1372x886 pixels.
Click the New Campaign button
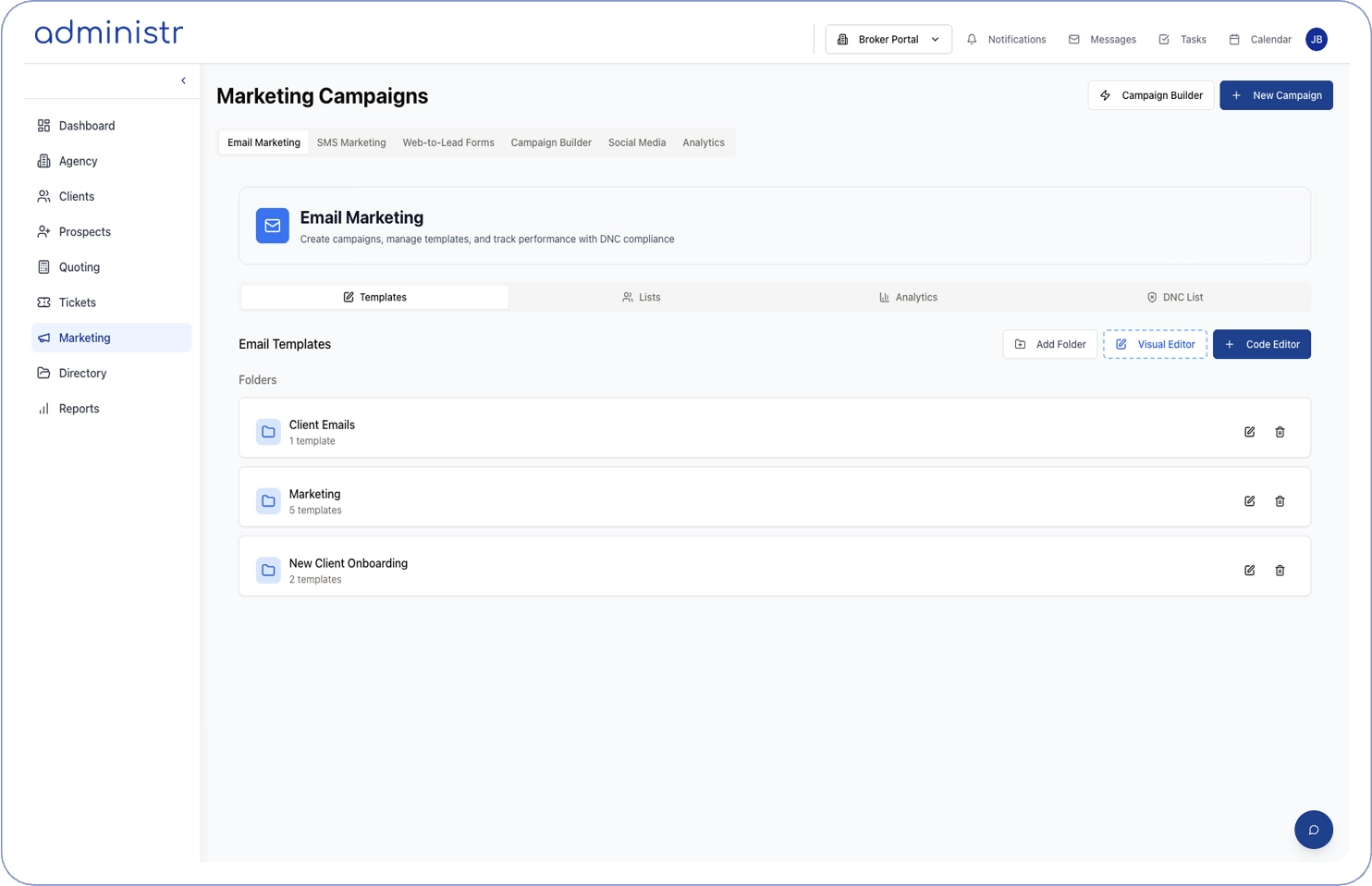[1276, 95]
